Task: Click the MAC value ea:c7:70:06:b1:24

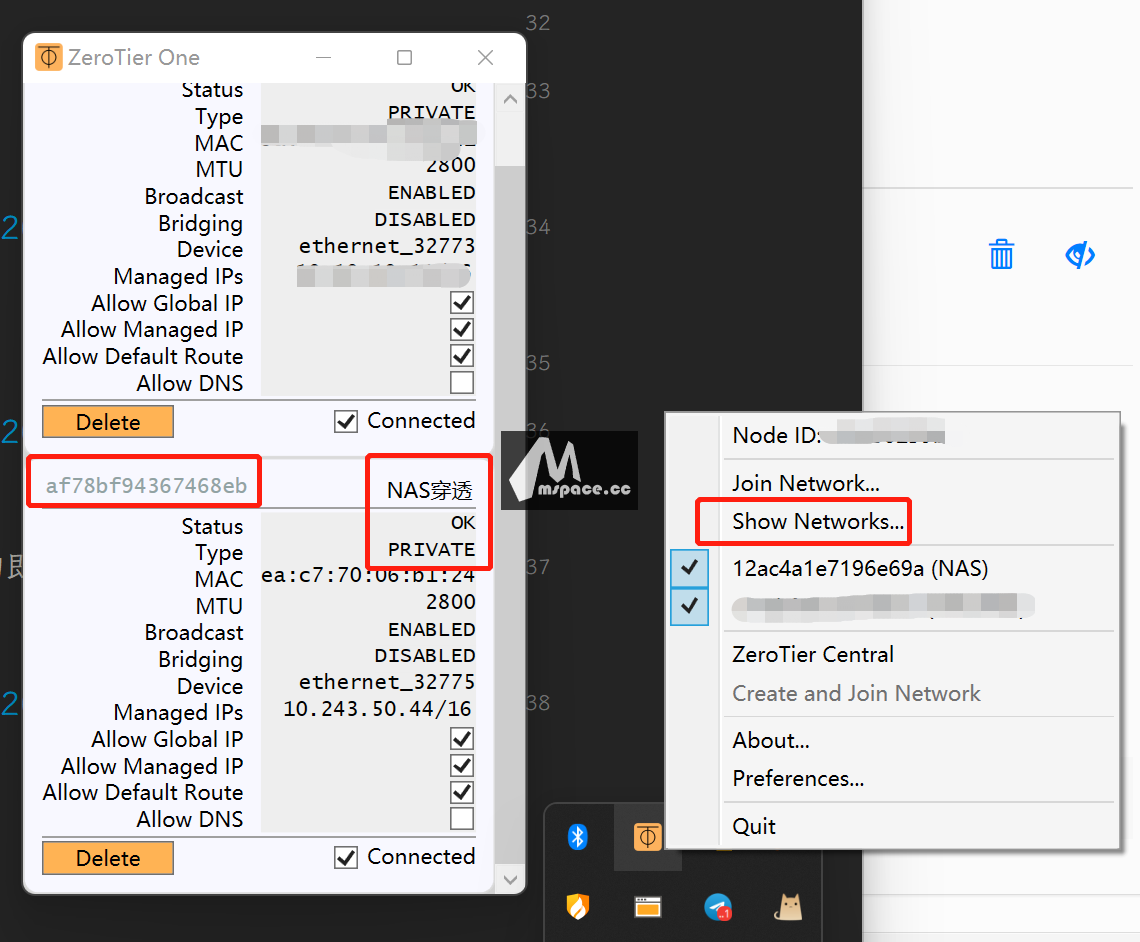Action: tap(368, 576)
